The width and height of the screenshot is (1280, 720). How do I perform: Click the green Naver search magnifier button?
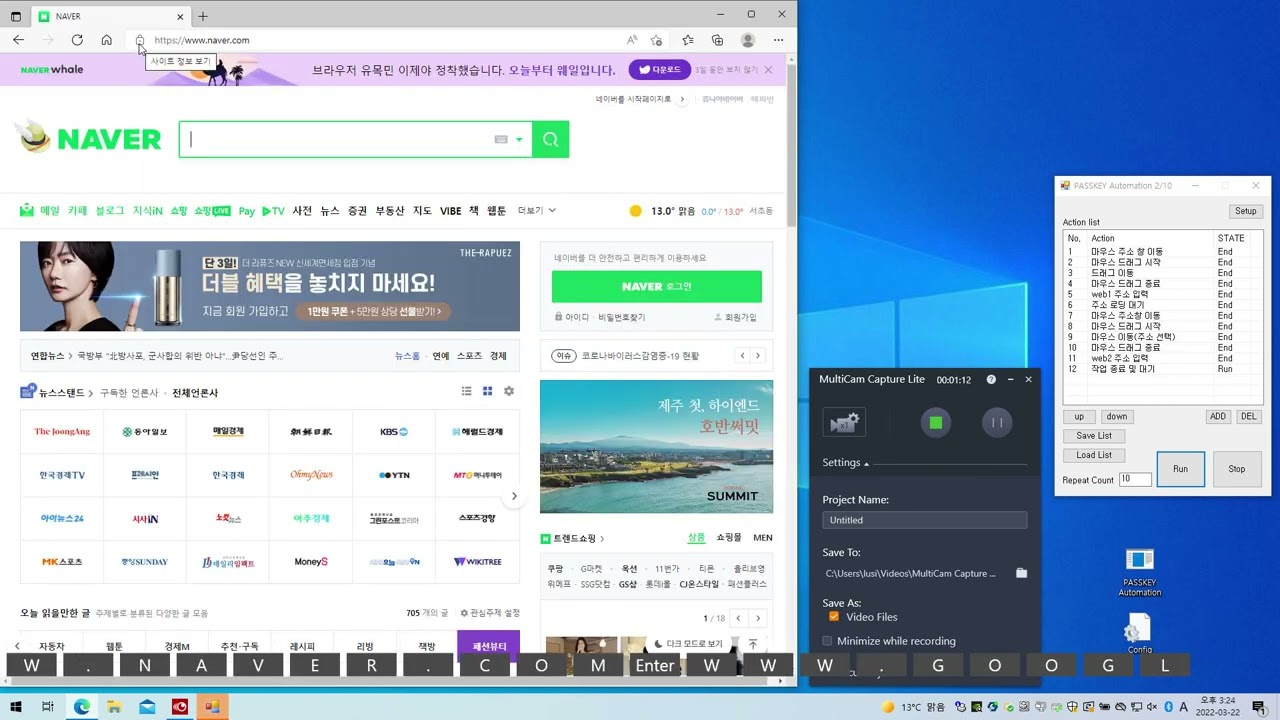[x=550, y=139]
